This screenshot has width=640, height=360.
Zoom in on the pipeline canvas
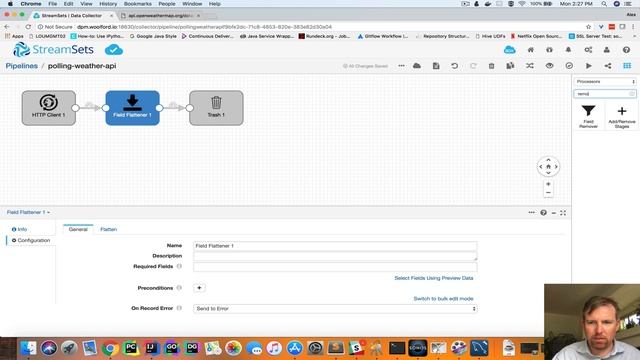[548, 184]
